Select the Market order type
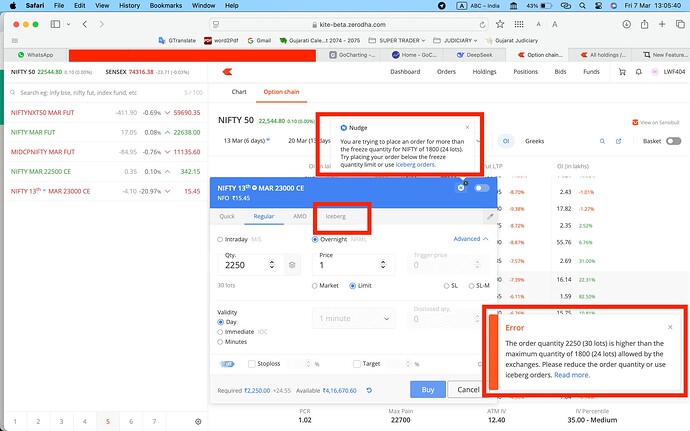The width and height of the screenshot is (690, 431). click(x=315, y=286)
